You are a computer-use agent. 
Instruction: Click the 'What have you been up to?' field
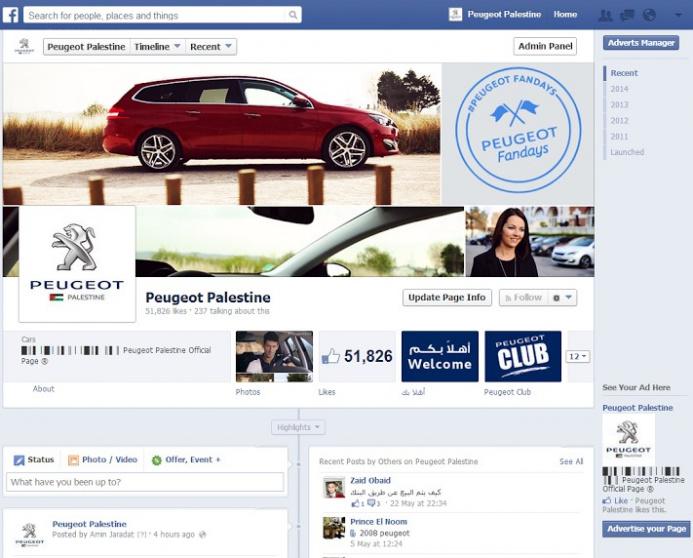(x=145, y=482)
